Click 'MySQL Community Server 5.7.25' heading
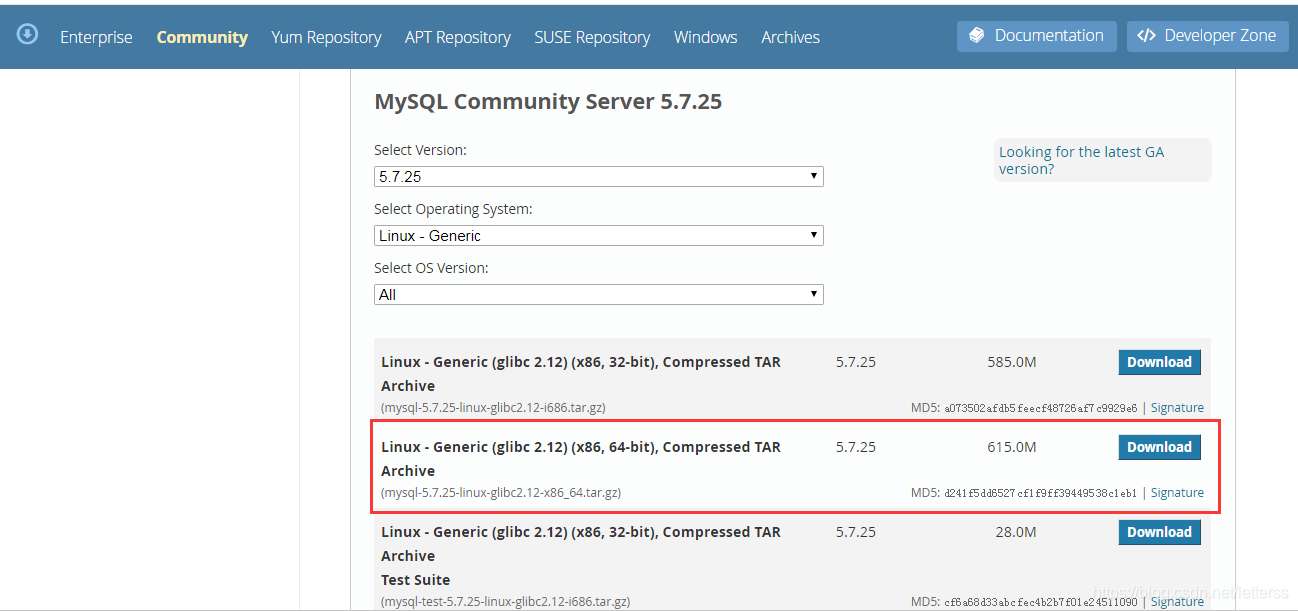The width and height of the screenshot is (1298, 611). coord(548,101)
